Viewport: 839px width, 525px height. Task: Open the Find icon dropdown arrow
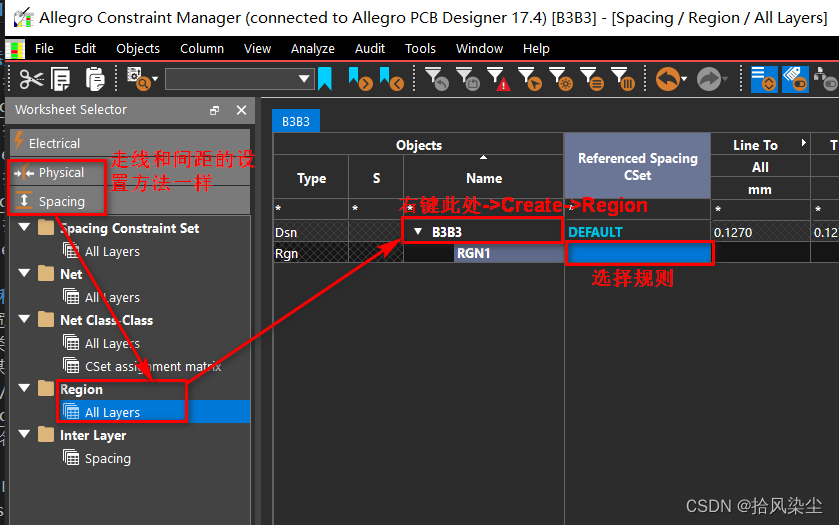(155, 79)
